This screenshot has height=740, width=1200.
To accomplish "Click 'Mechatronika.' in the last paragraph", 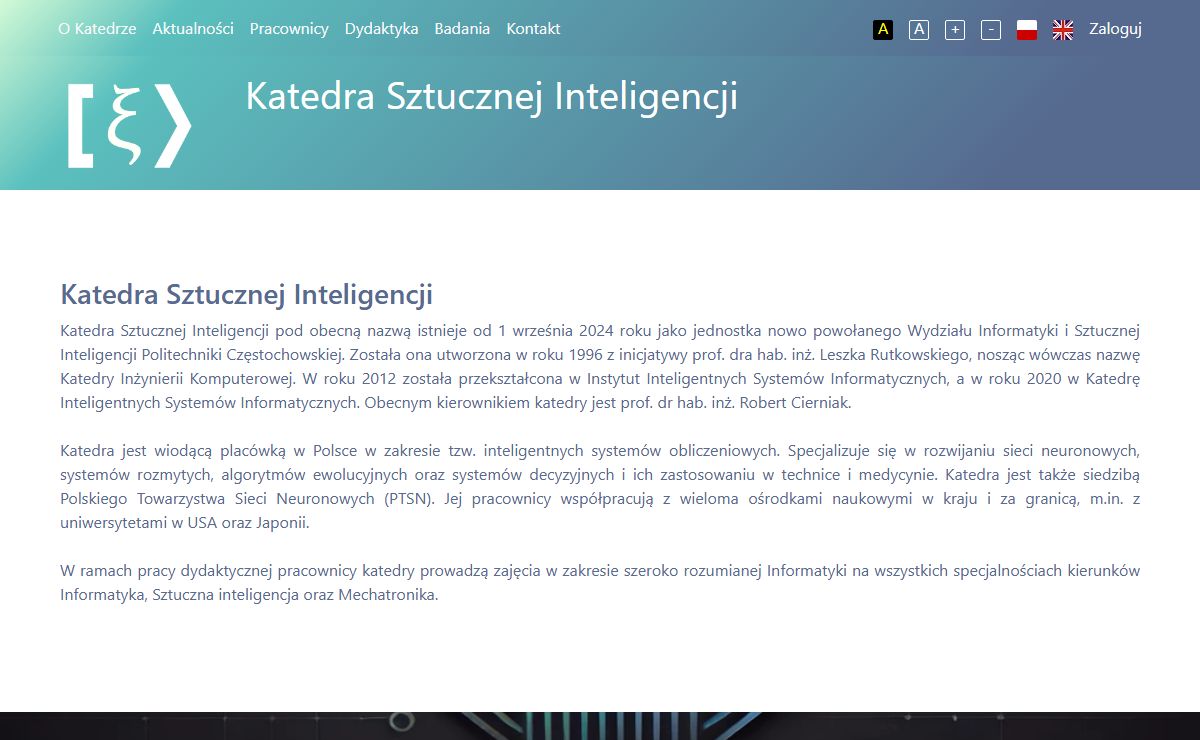I will pyautogui.click(x=388, y=595).
